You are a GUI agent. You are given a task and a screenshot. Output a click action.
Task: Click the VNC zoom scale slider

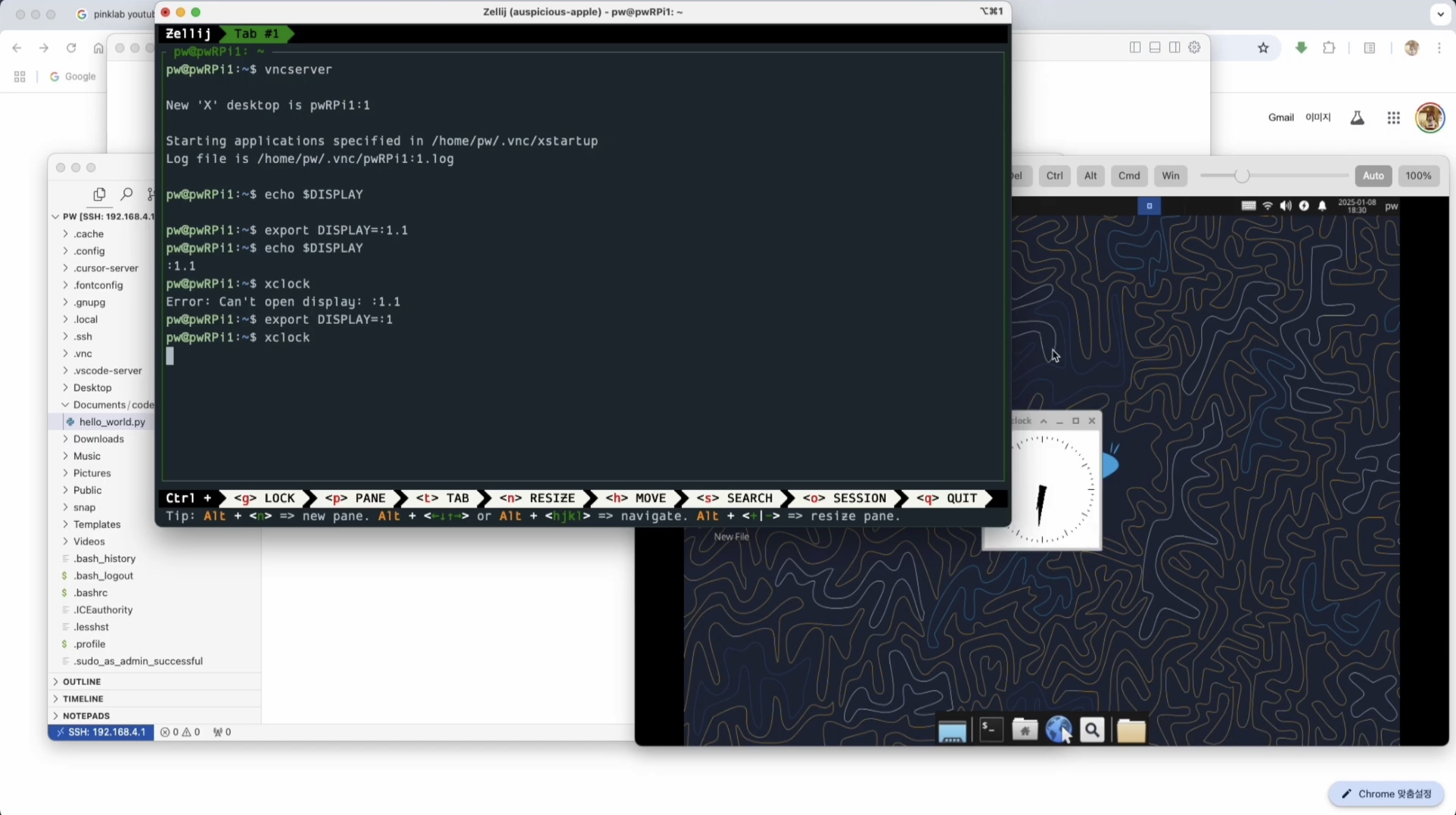coord(1241,176)
